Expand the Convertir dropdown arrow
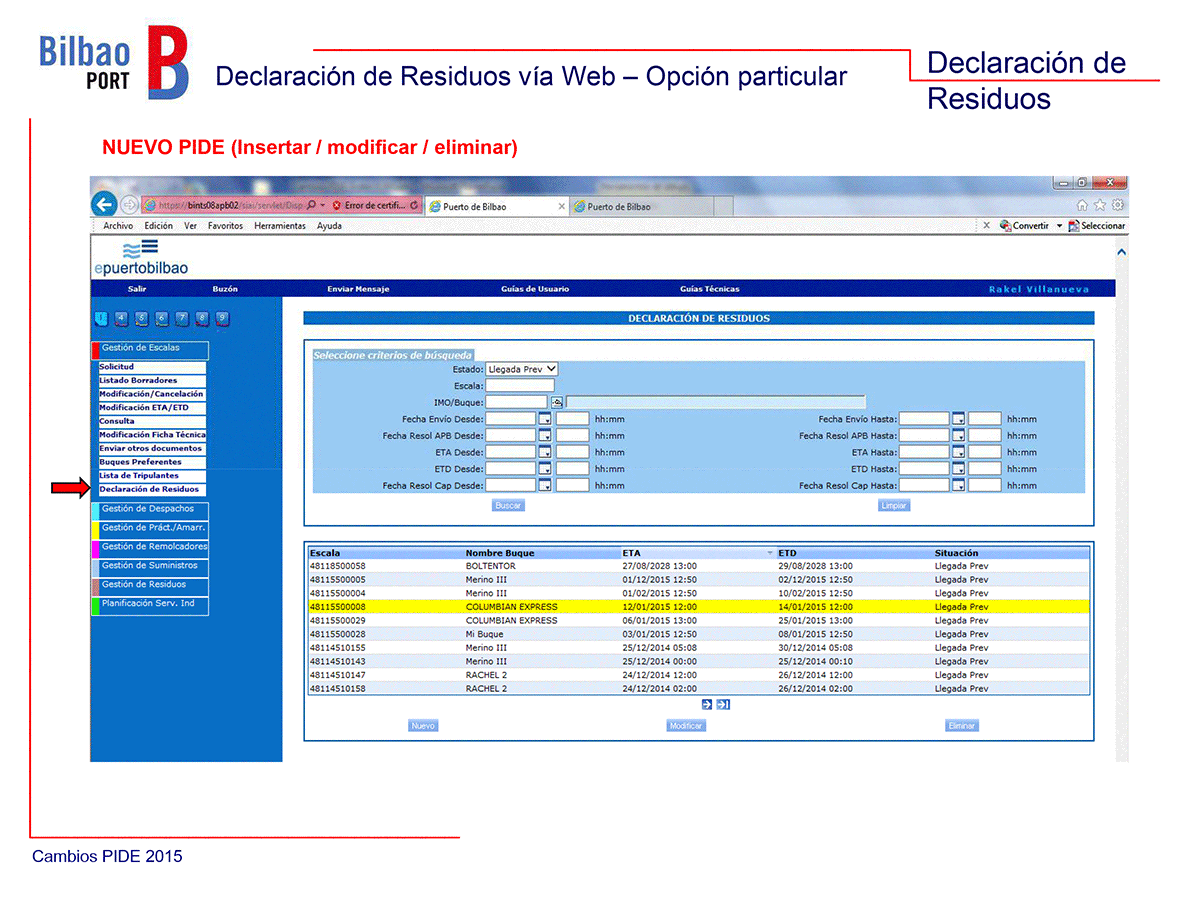Image resolution: width=1200 pixels, height=900 pixels. (1059, 226)
